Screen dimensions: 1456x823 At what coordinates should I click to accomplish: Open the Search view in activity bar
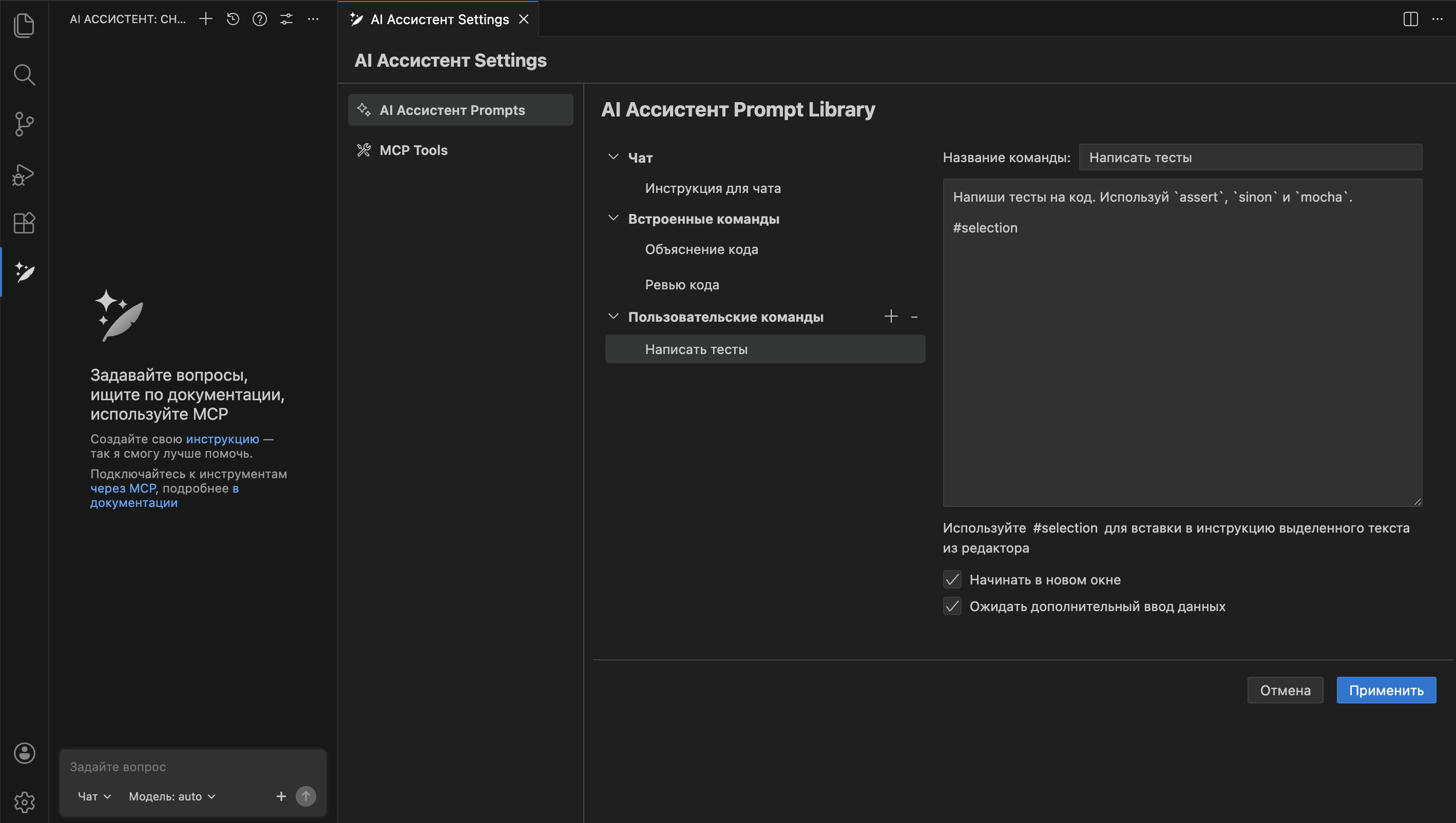(x=24, y=74)
